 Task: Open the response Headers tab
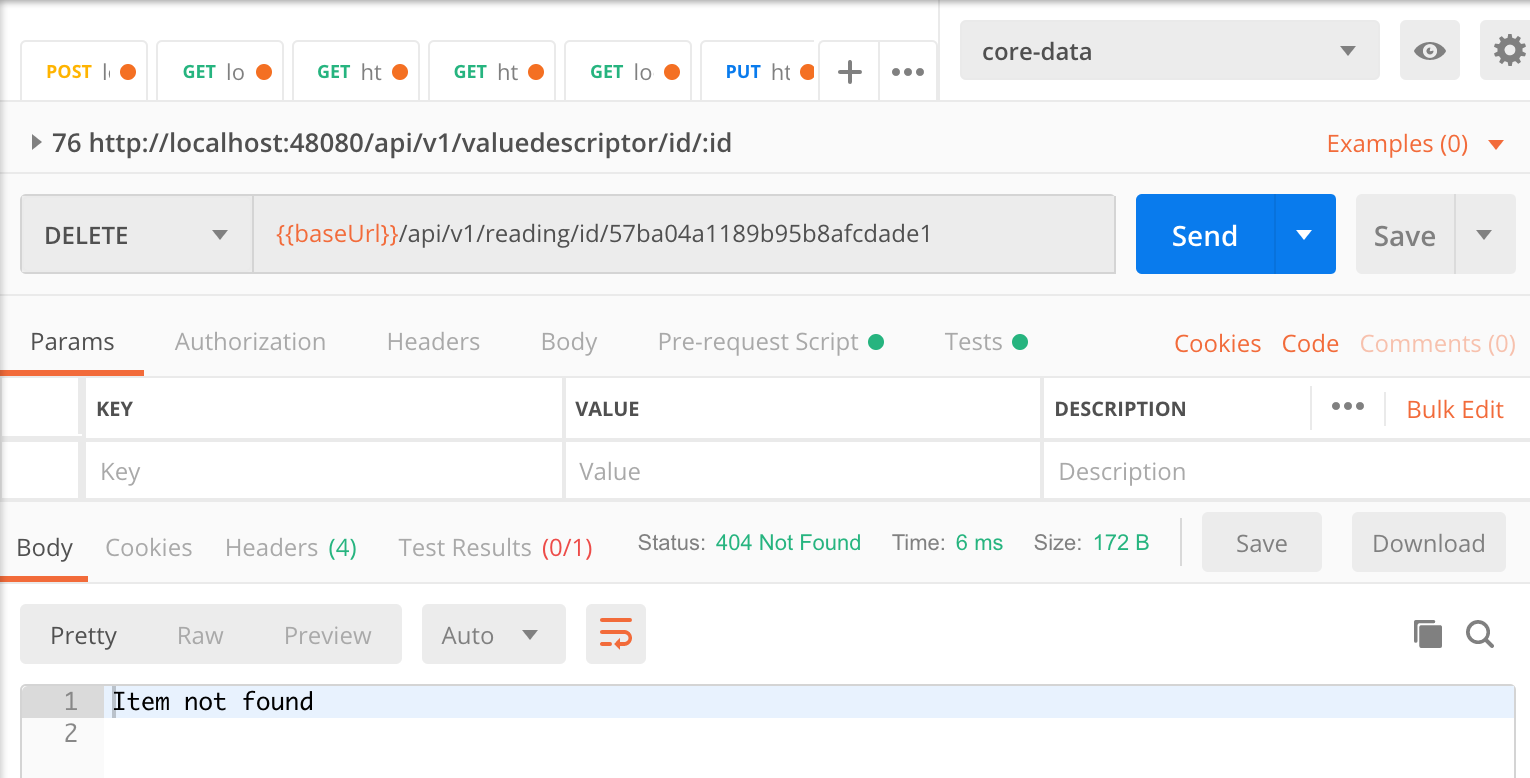[x=270, y=547]
